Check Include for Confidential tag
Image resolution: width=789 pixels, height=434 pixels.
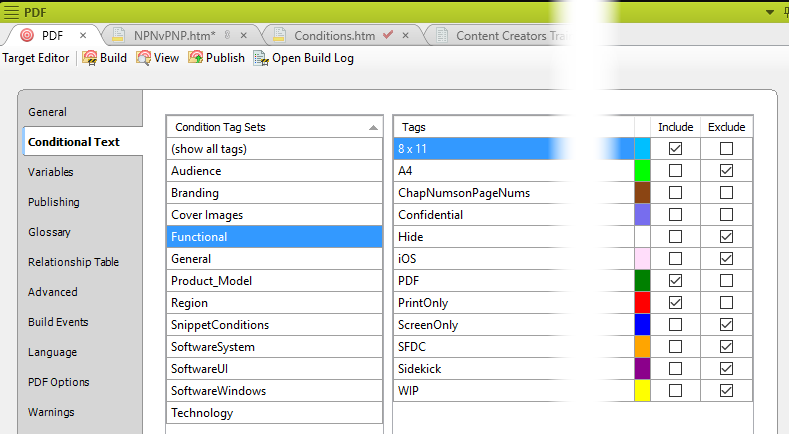pos(676,215)
